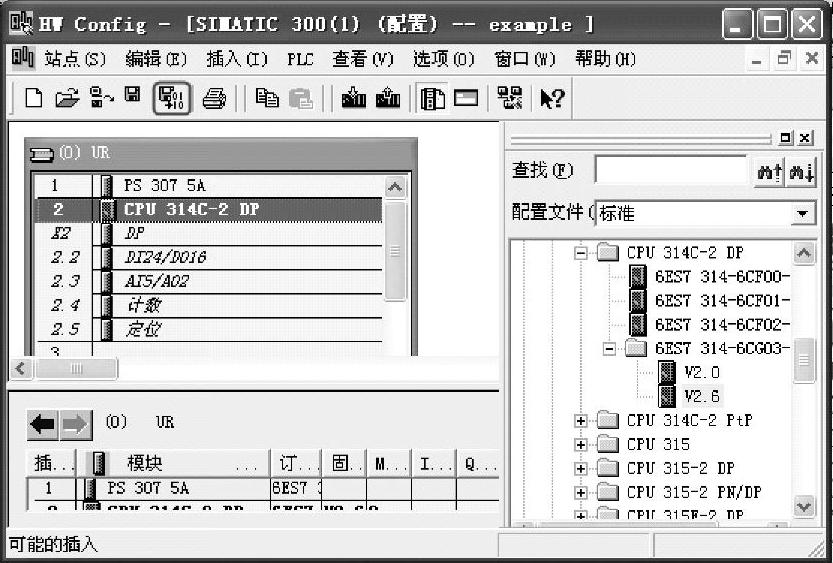Click the (0) UR rack title bar

point(220,153)
